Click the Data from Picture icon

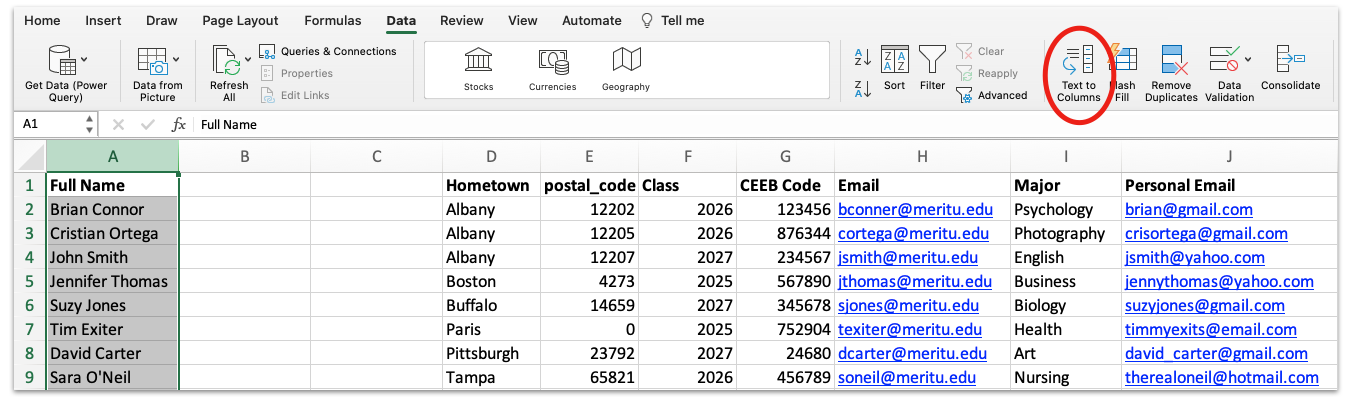[x=152, y=61]
